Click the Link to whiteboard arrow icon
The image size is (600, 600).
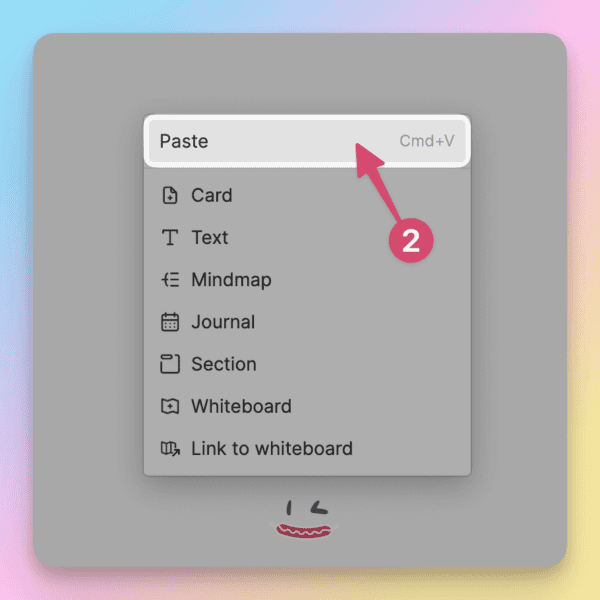170,448
